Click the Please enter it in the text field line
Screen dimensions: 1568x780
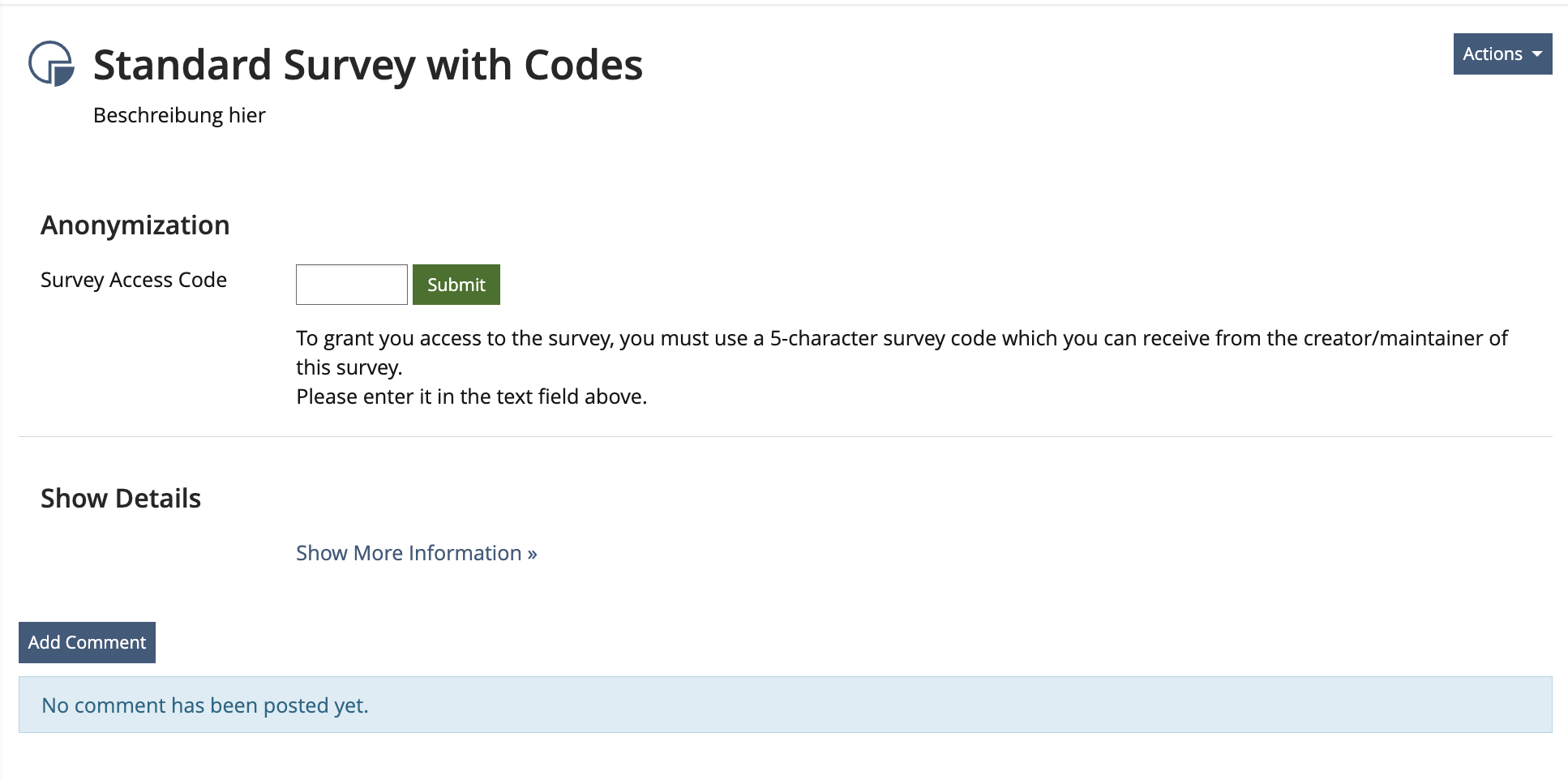471,396
